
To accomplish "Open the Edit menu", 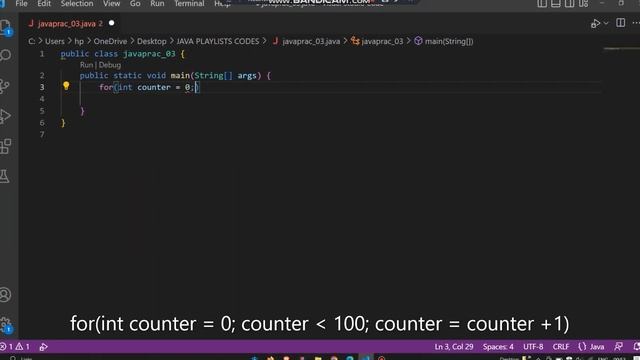I will [44, 4].
